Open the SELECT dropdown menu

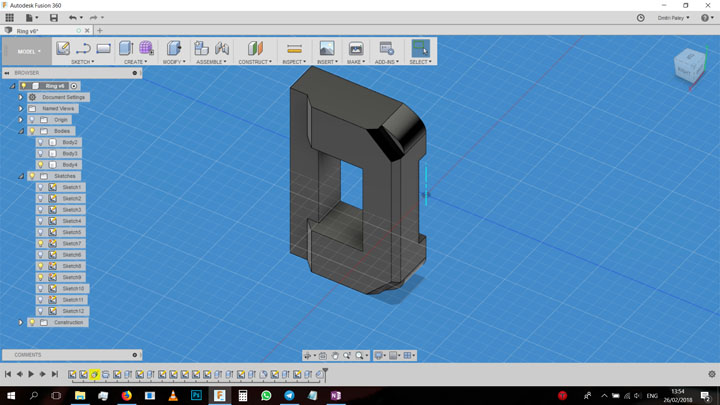(420, 62)
